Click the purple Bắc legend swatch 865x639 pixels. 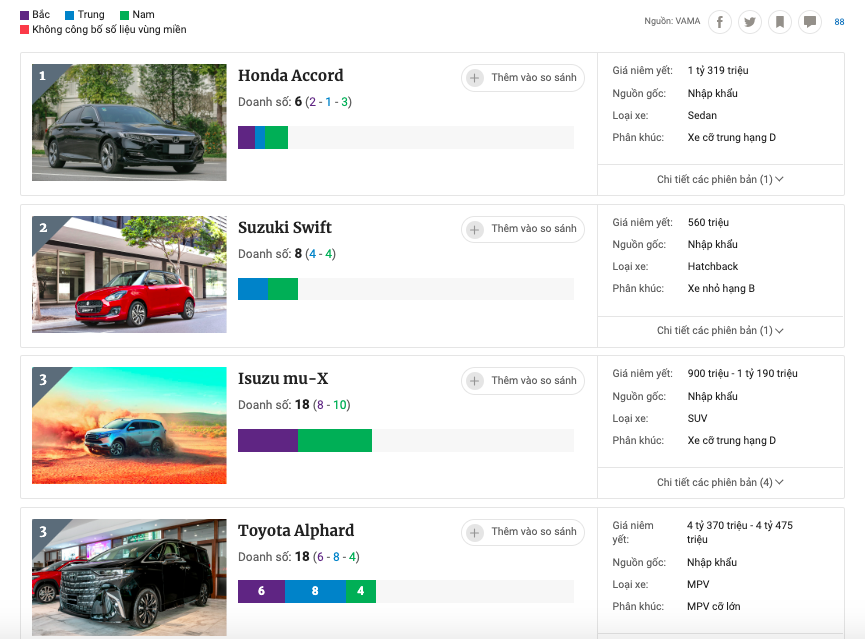[x=24, y=15]
